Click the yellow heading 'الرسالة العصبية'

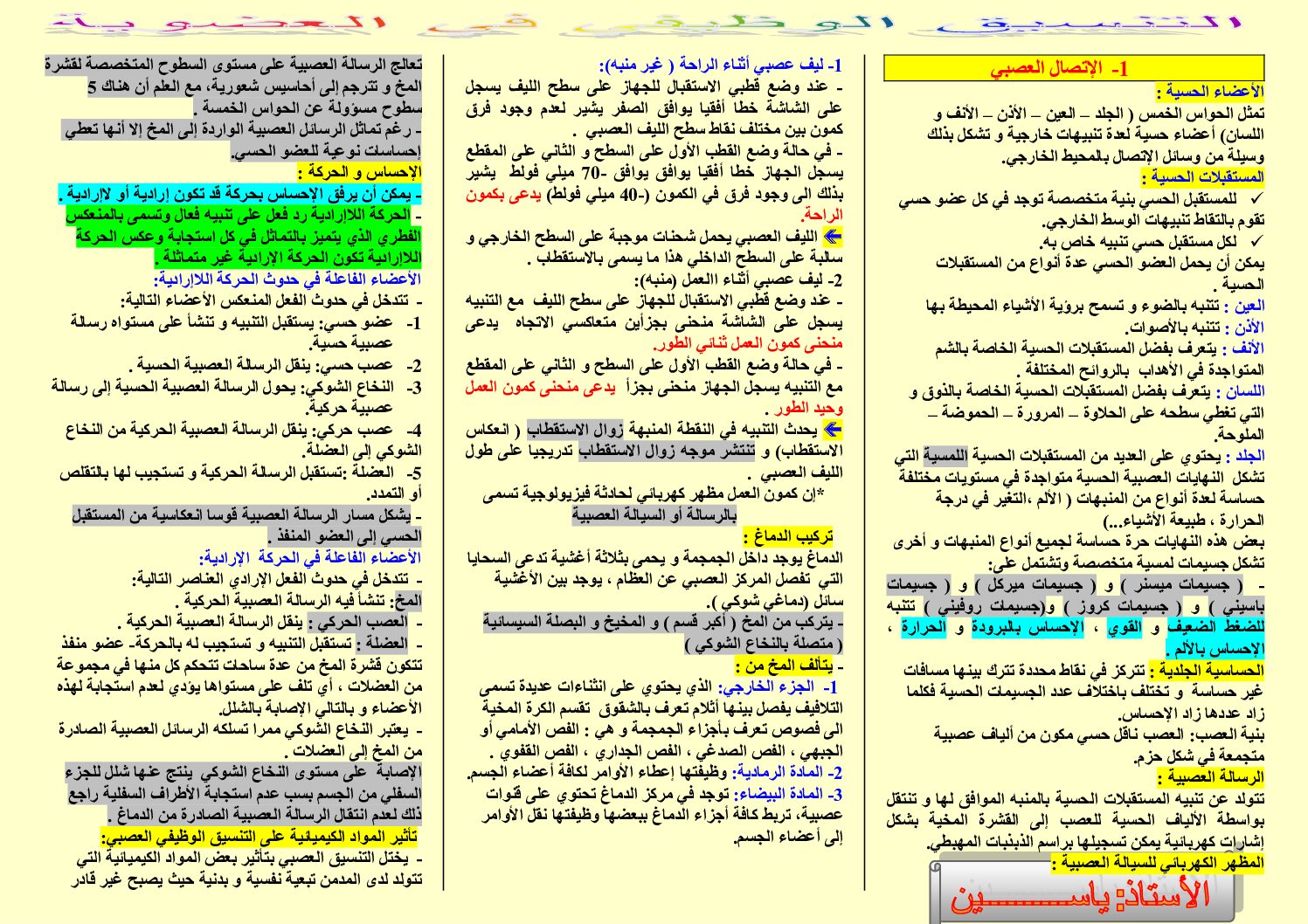[1210, 777]
